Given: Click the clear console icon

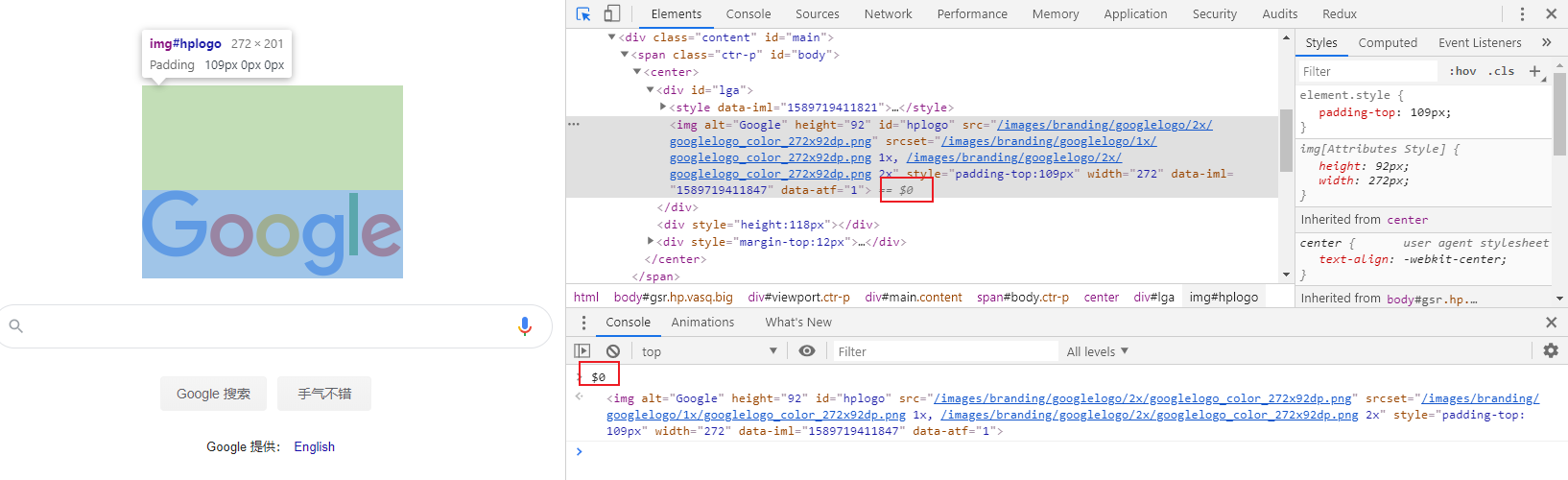Looking at the screenshot, I should point(613,351).
